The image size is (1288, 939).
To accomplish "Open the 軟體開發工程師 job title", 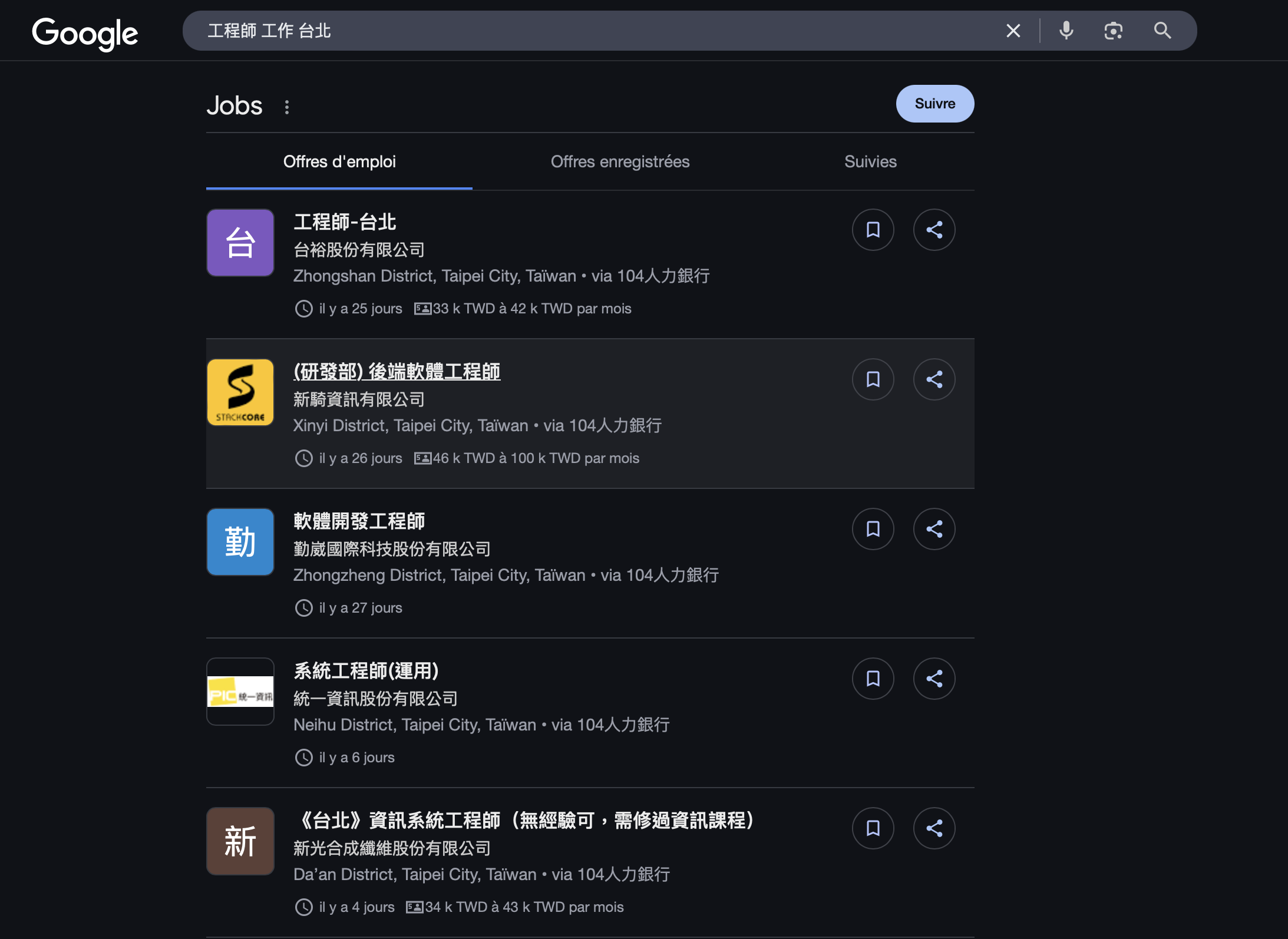I will tap(359, 521).
